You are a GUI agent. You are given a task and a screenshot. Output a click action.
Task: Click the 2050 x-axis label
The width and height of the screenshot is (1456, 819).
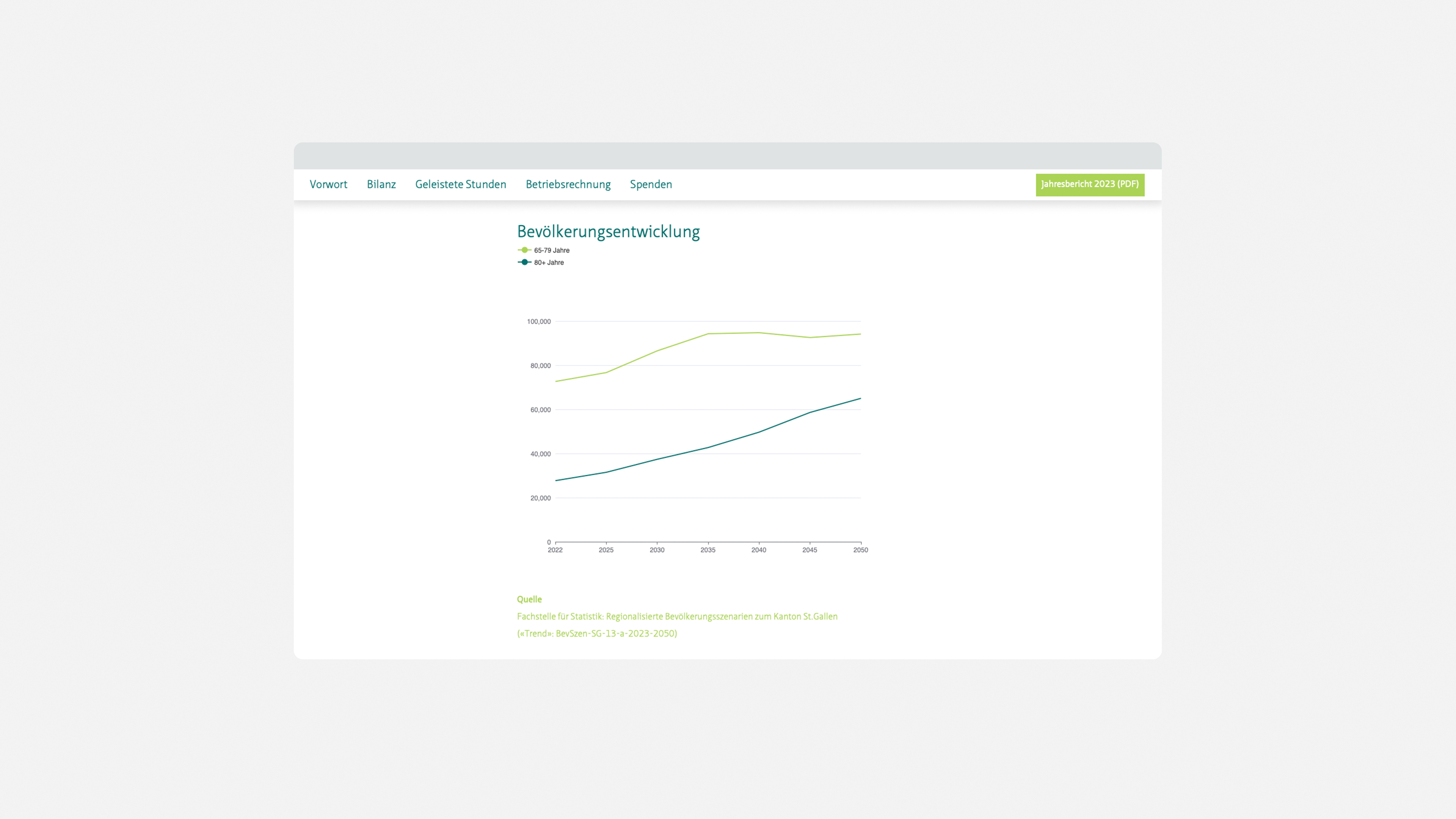(860, 550)
